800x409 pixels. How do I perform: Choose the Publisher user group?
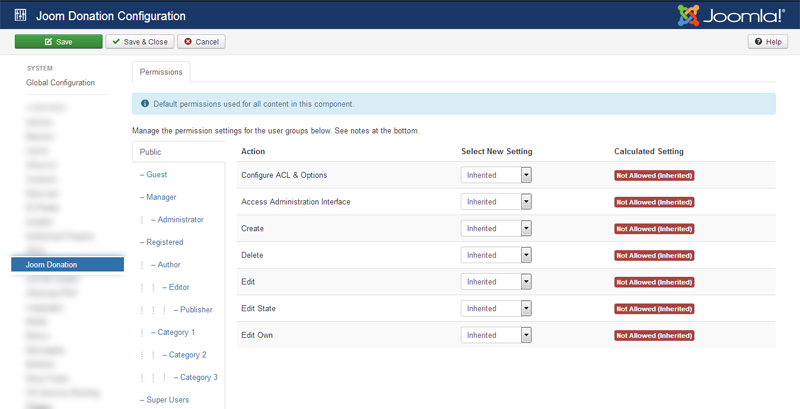point(196,310)
